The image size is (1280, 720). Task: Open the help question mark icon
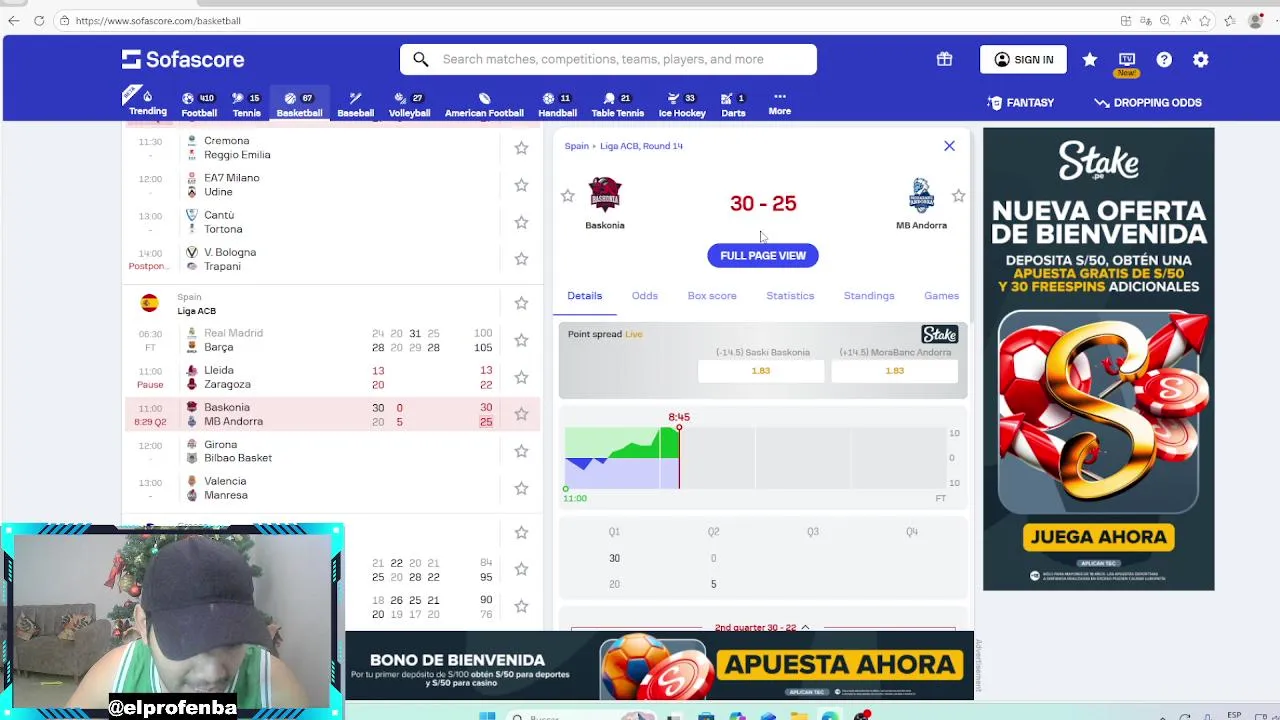1164,60
